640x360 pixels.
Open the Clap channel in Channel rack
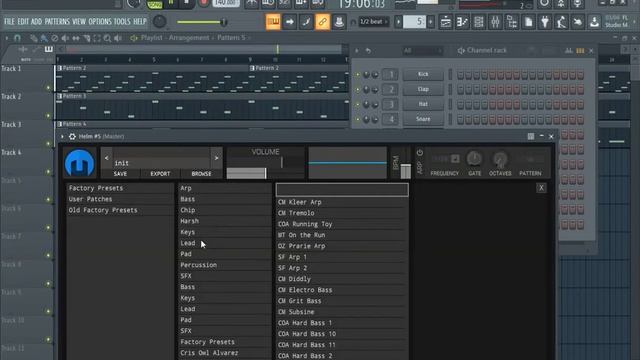tap(423, 89)
